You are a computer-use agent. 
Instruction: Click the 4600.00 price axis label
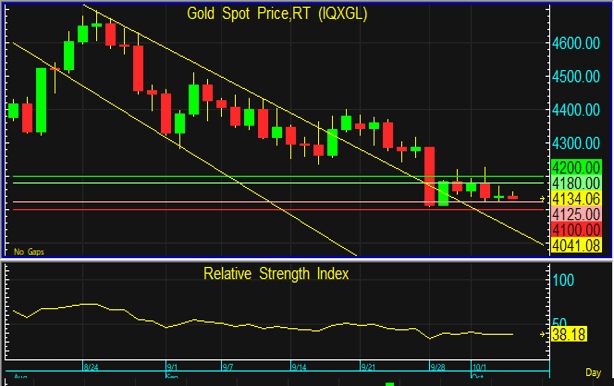pos(576,43)
